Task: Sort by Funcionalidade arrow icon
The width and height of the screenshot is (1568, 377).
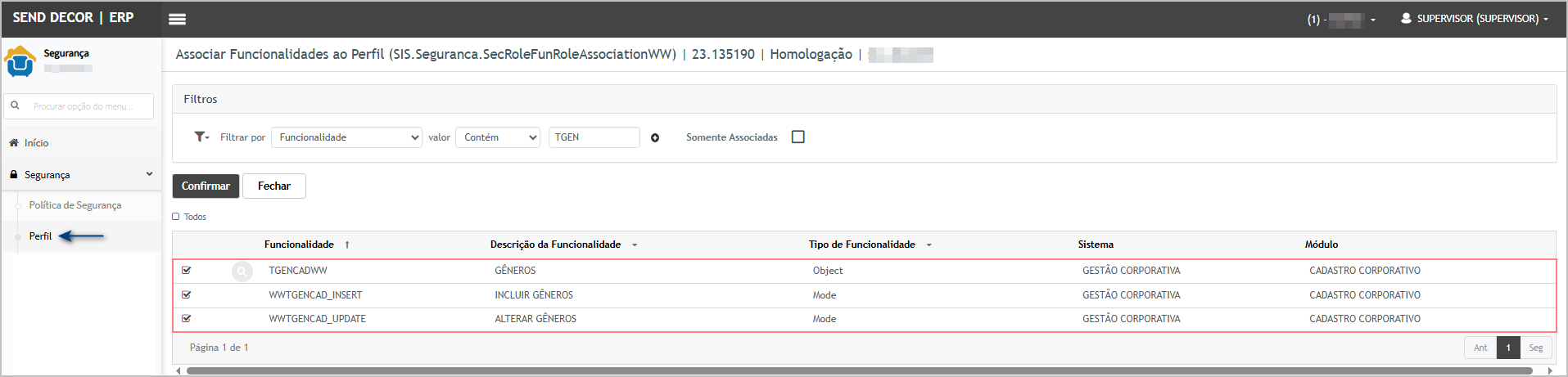Action: point(347,245)
